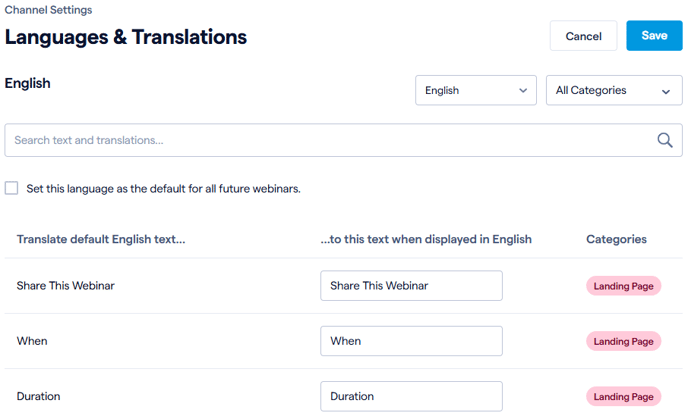Open the All Categories filter dropdown
This screenshot has width=688, height=416.
[614, 90]
